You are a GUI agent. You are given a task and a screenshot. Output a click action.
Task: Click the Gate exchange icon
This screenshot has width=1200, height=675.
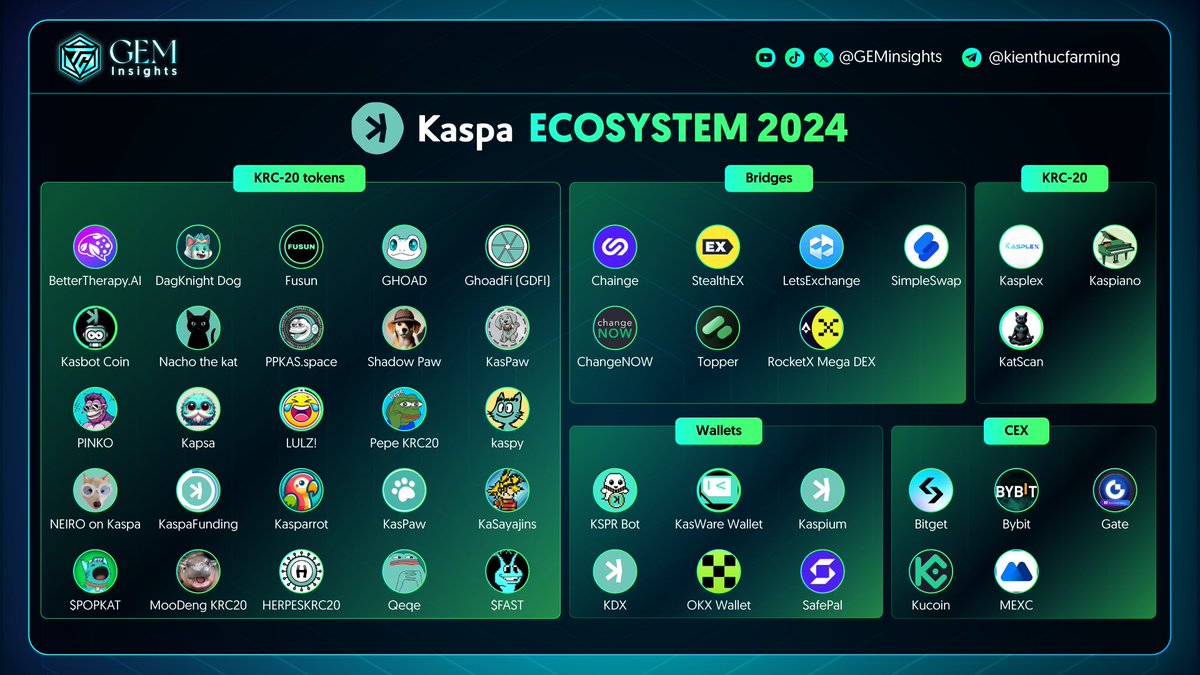pyautogui.click(x=1115, y=490)
